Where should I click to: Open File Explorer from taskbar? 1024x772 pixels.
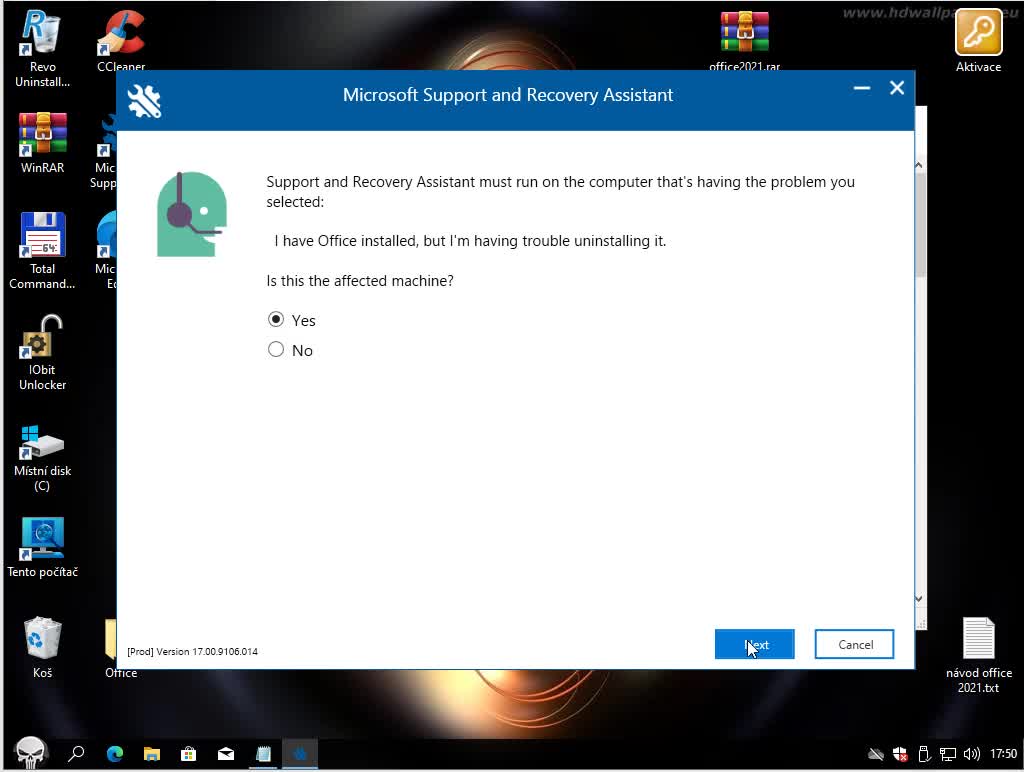[x=152, y=754]
